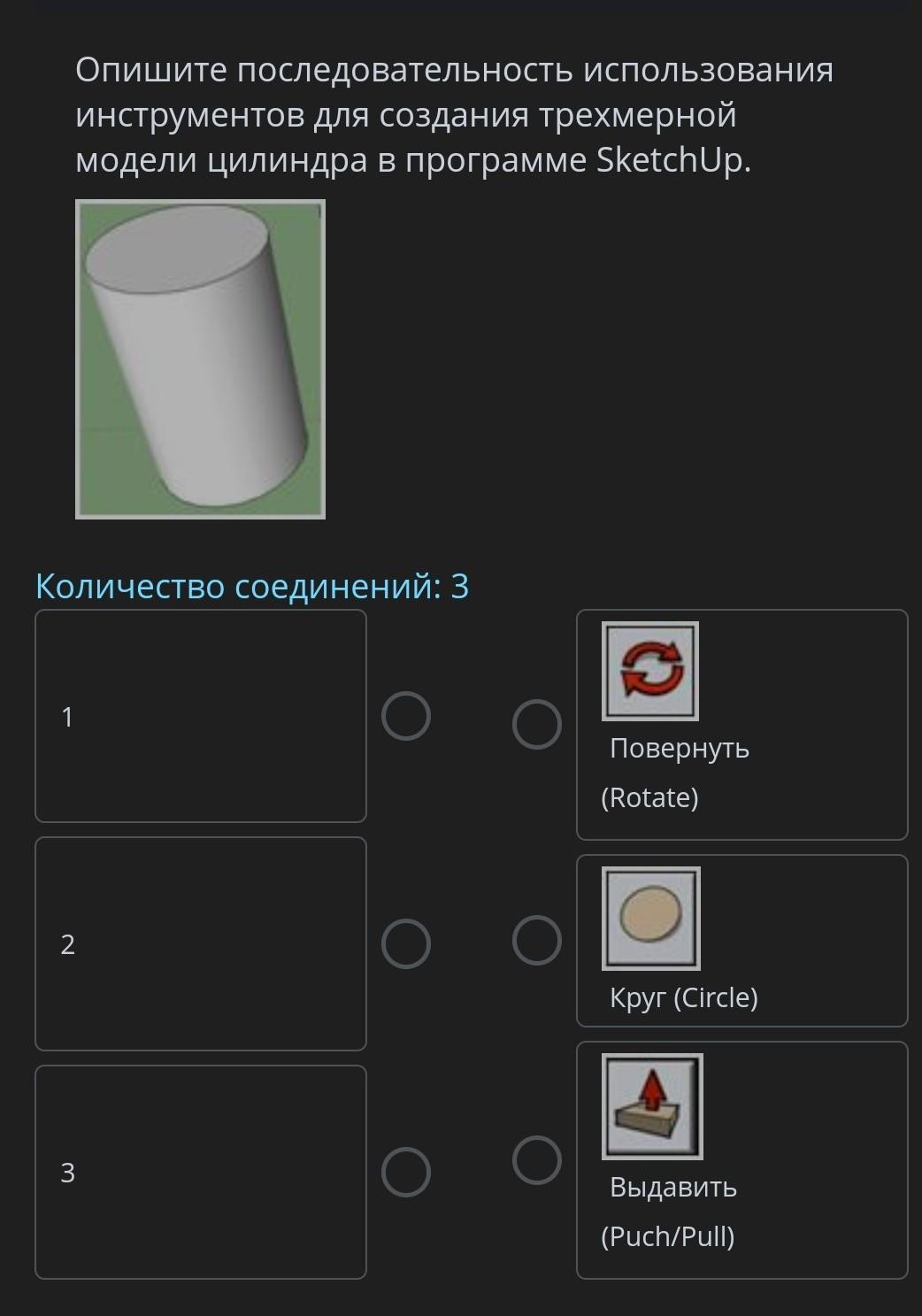
Task: Select the connector circle beside step 2
Action: (406, 943)
